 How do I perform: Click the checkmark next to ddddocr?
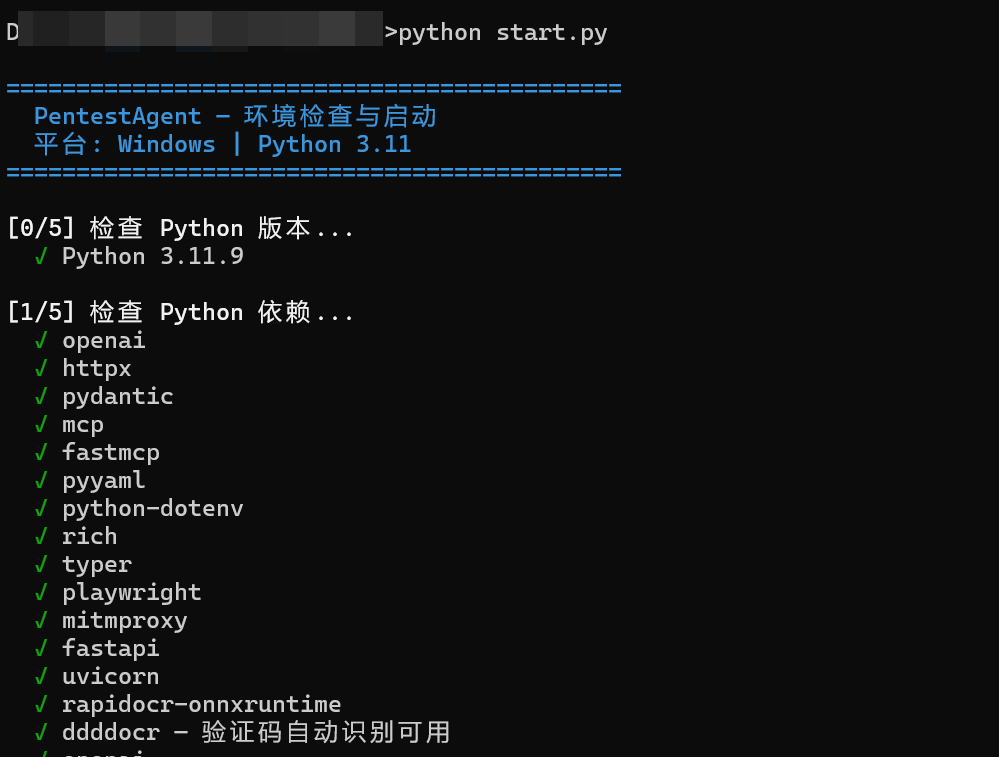pyautogui.click(x=41, y=733)
